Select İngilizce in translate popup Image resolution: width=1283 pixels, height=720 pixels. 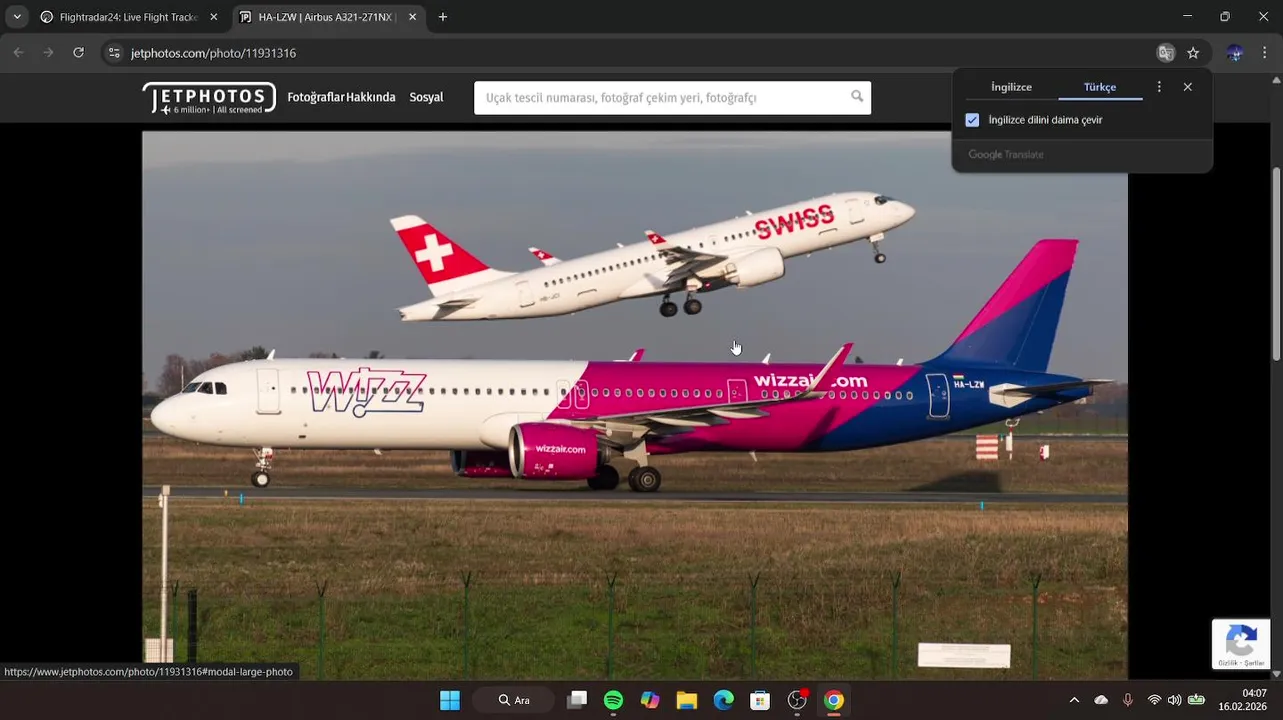(1011, 87)
